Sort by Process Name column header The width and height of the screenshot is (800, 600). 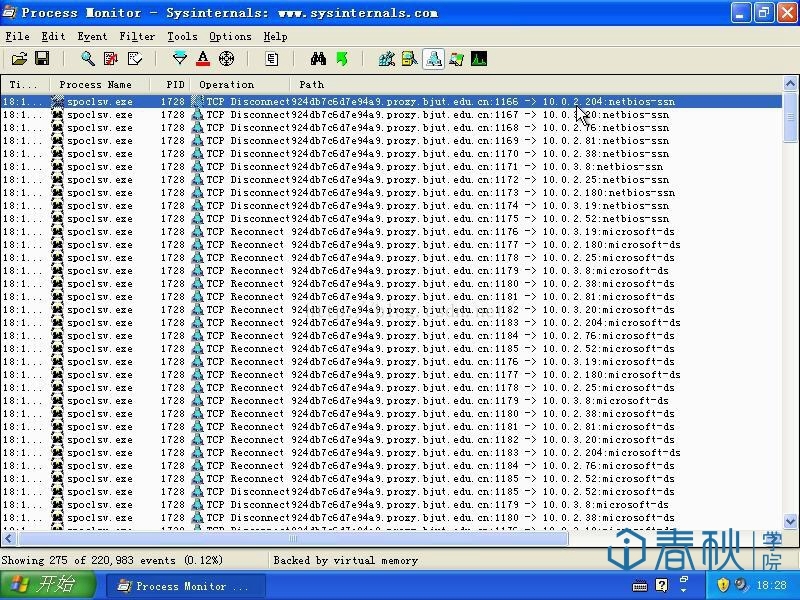[x=99, y=85]
